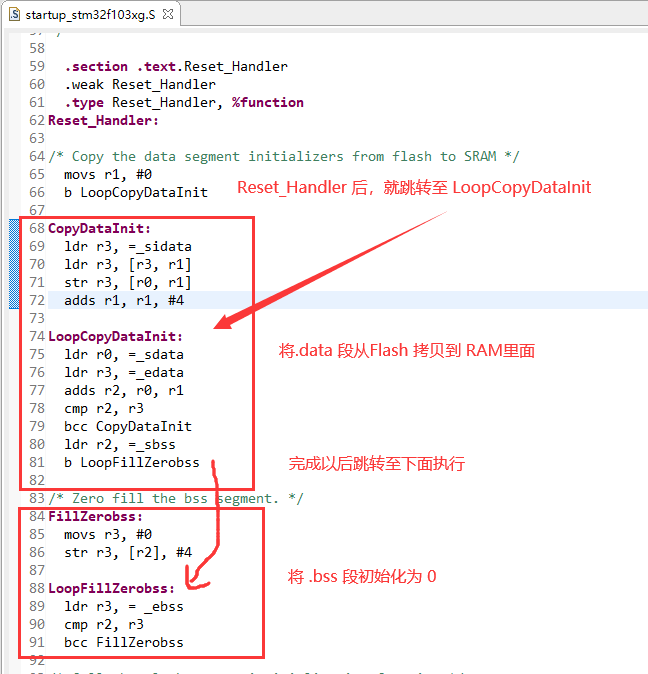
Task: Click 'str r3, [r2], #4' on line 86
Action: click(x=128, y=553)
